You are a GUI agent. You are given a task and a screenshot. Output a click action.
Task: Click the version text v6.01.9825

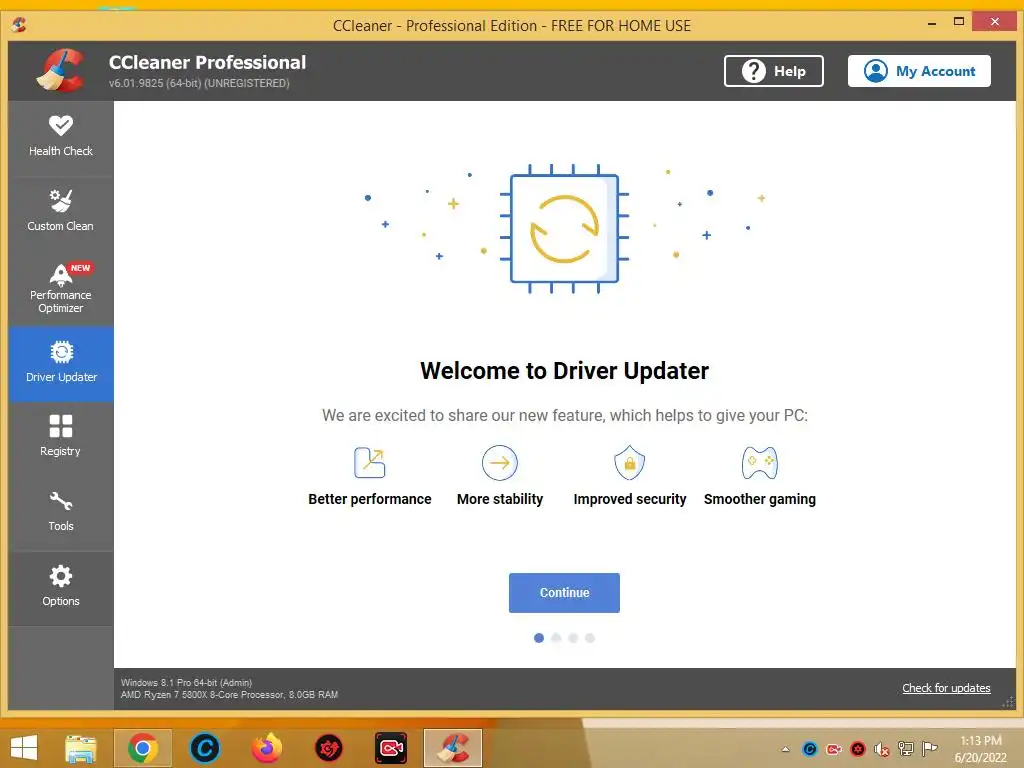[x=199, y=83]
